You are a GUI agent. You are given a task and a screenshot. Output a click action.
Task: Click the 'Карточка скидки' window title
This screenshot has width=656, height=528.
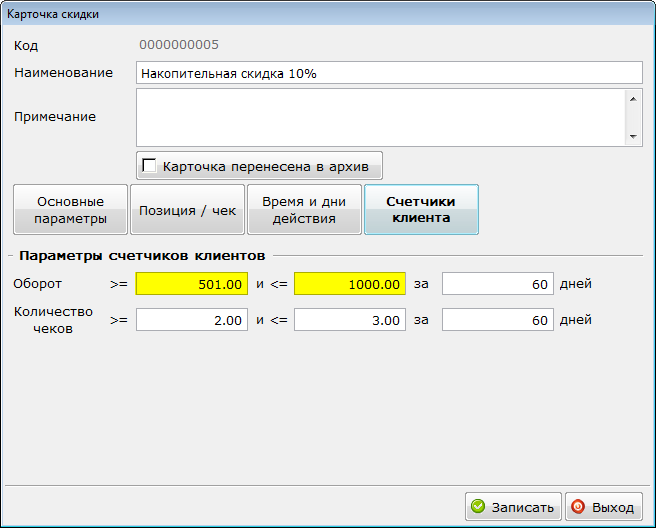53,14
